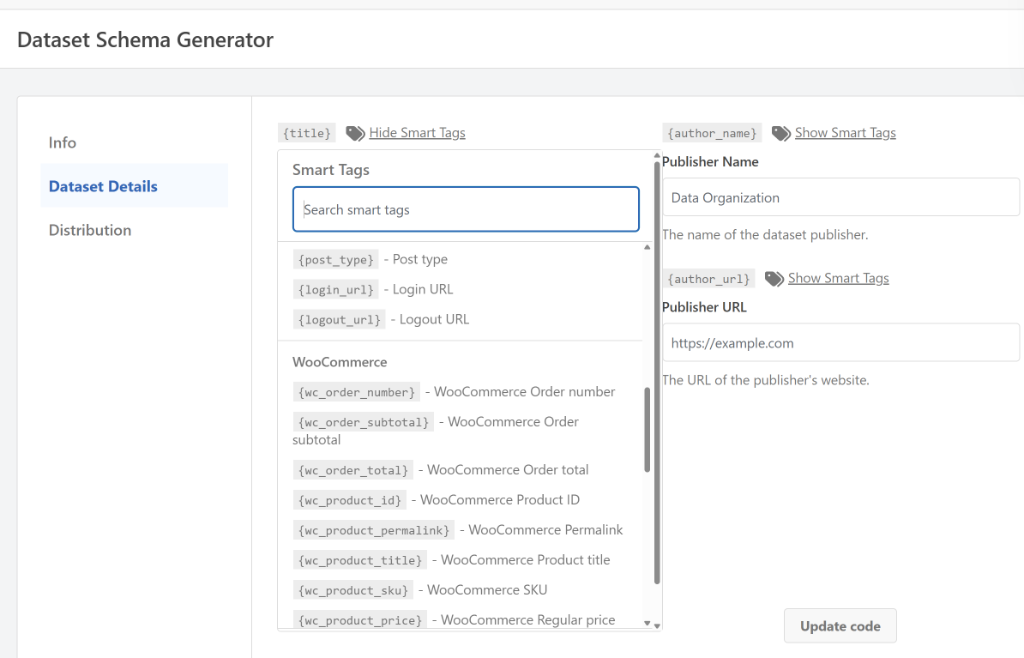Insert the {wc_order_total} smart tag
Screen dimensions: 1024x658
(353, 471)
